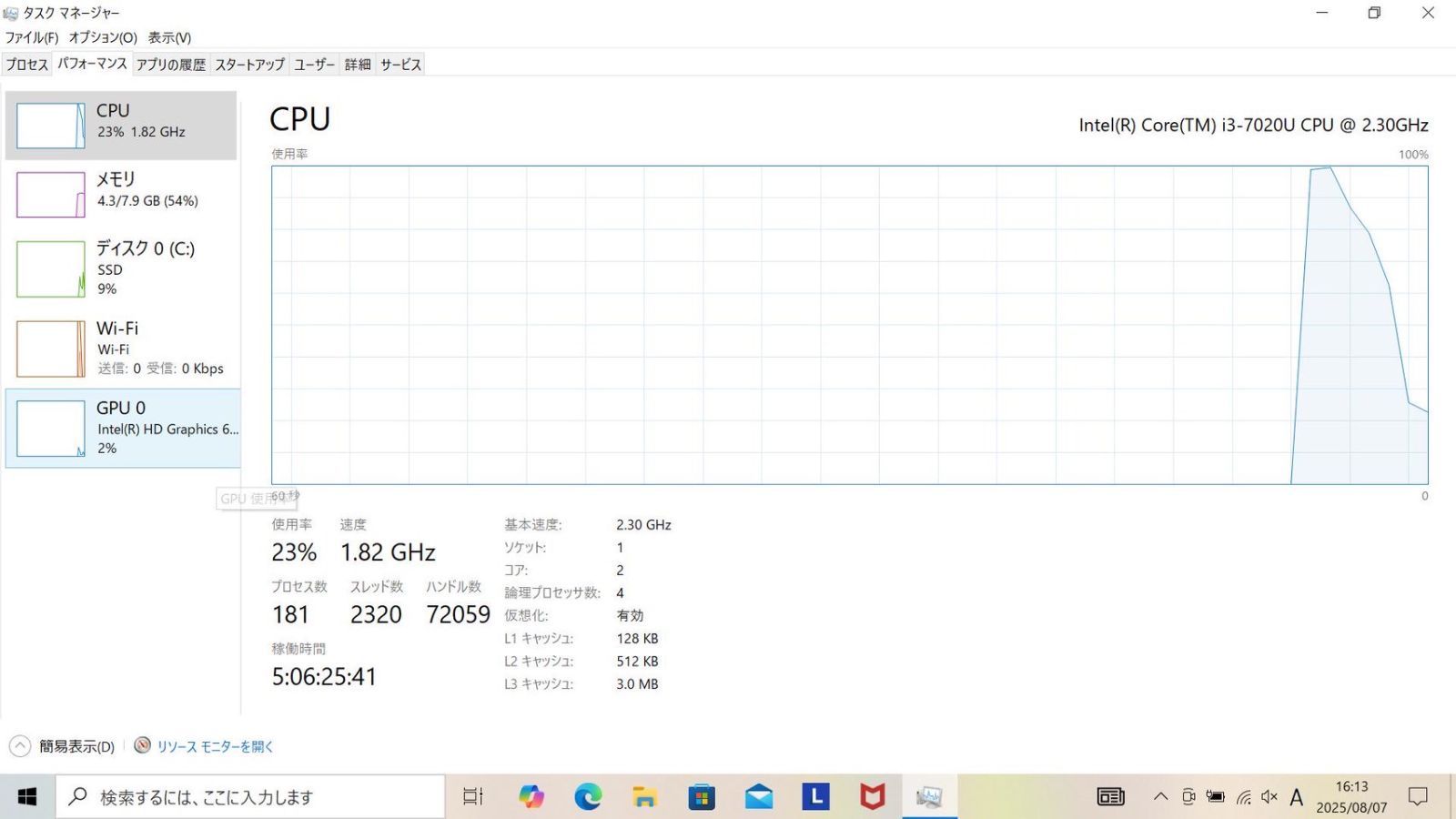Image resolution: width=1456 pixels, height=819 pixels.
Task: Click the taskbar search box
Action: (250, 797)
